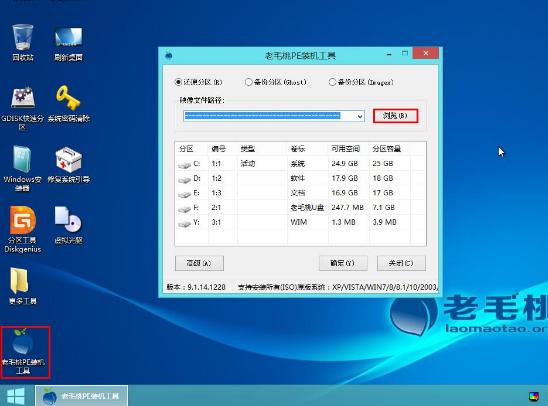The height and width of the screenshot is (406, 548).
Task: Open the first-aid kit 修复系统引导 icon
Action: click(68, 165)
